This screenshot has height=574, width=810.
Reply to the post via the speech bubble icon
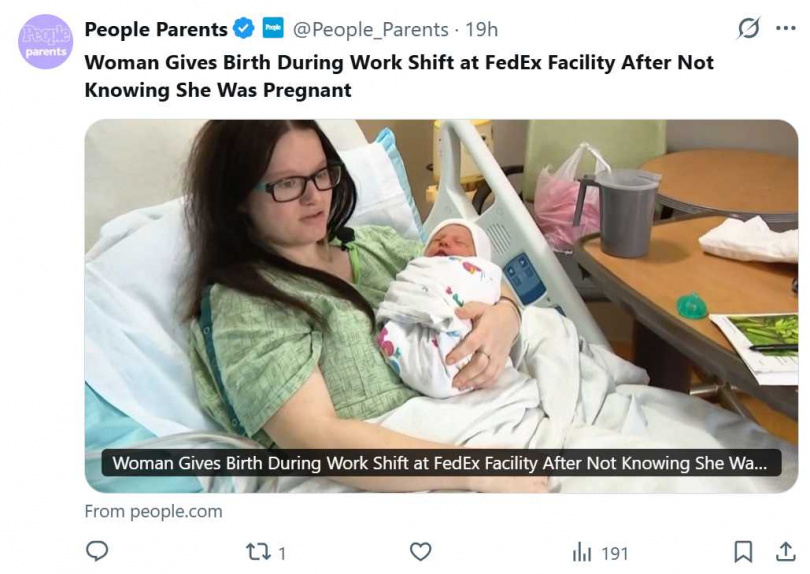[x=97, y=551]
